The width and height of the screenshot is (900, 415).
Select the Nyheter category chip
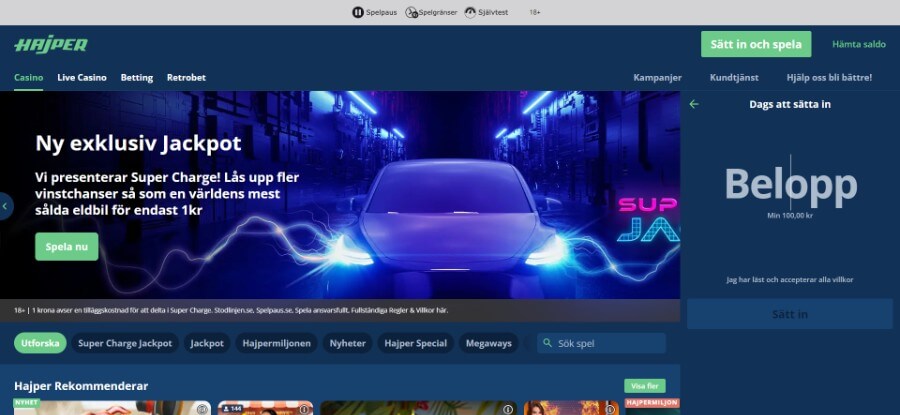coord(347,343)
